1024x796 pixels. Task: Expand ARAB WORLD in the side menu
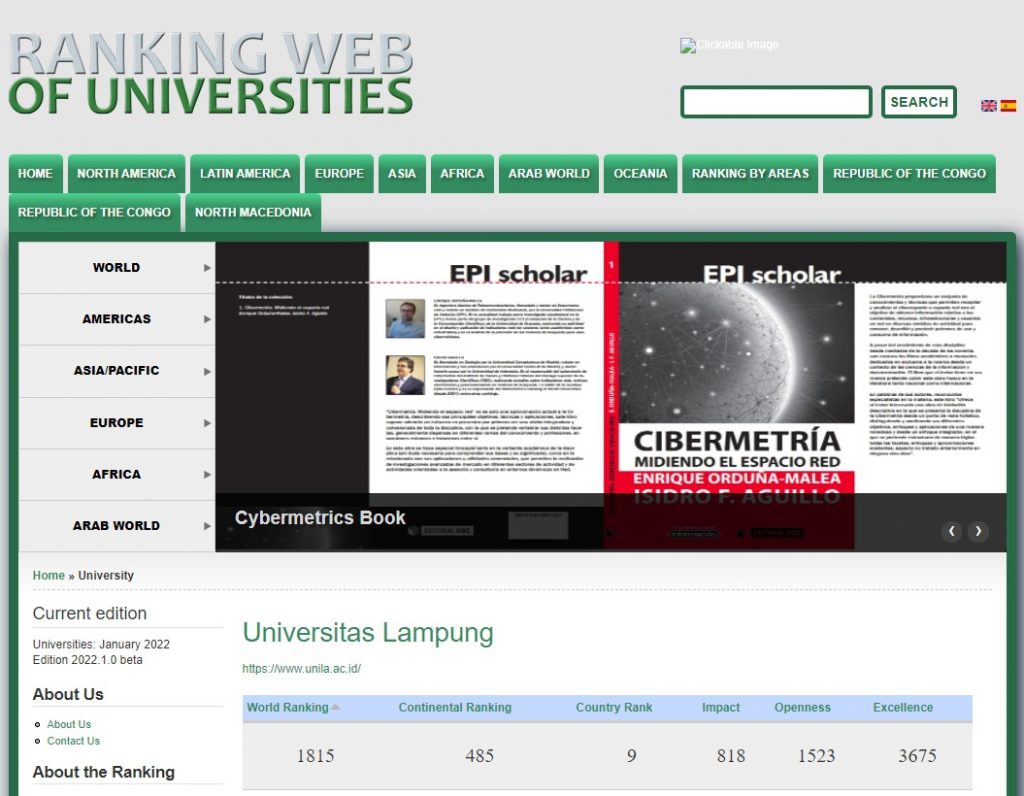coord(117,526)
